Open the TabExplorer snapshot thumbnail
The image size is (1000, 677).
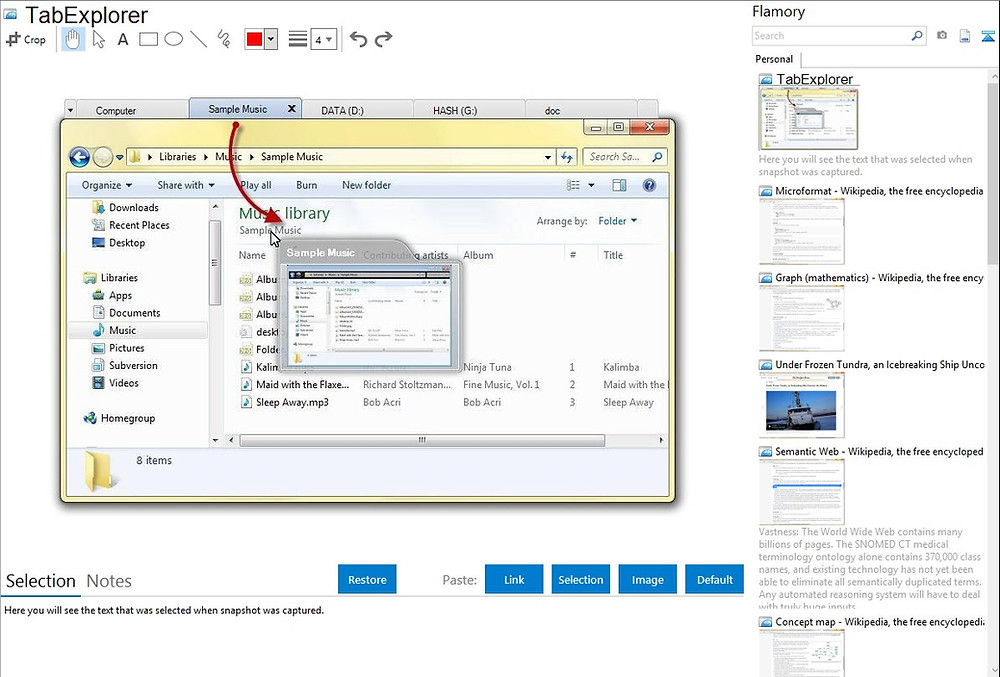pos(808,119)
